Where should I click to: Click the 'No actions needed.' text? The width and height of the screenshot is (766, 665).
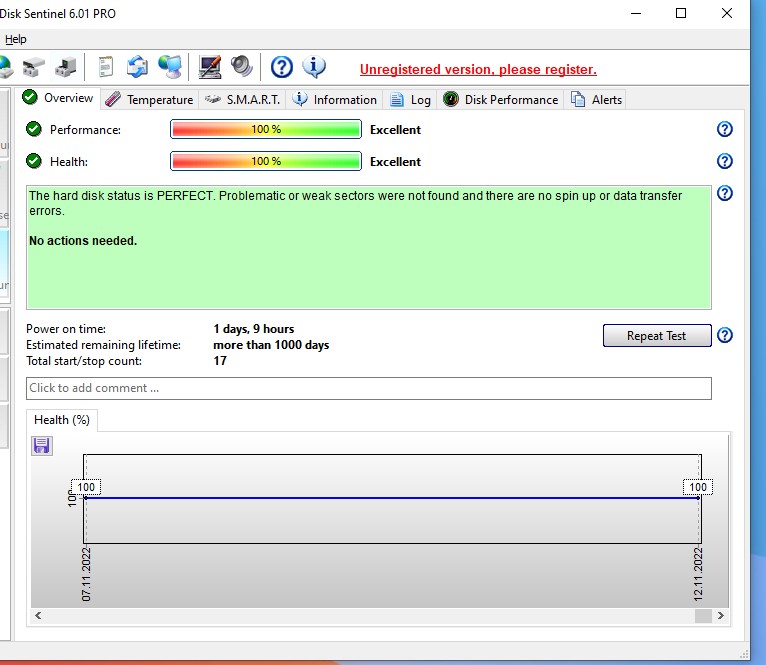[83, 241]
